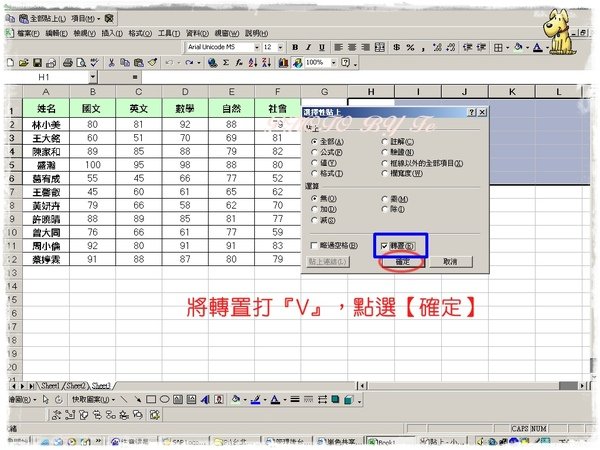600x450 pixels.
Task: Toggle italic formatting
Action: [308, 47]
